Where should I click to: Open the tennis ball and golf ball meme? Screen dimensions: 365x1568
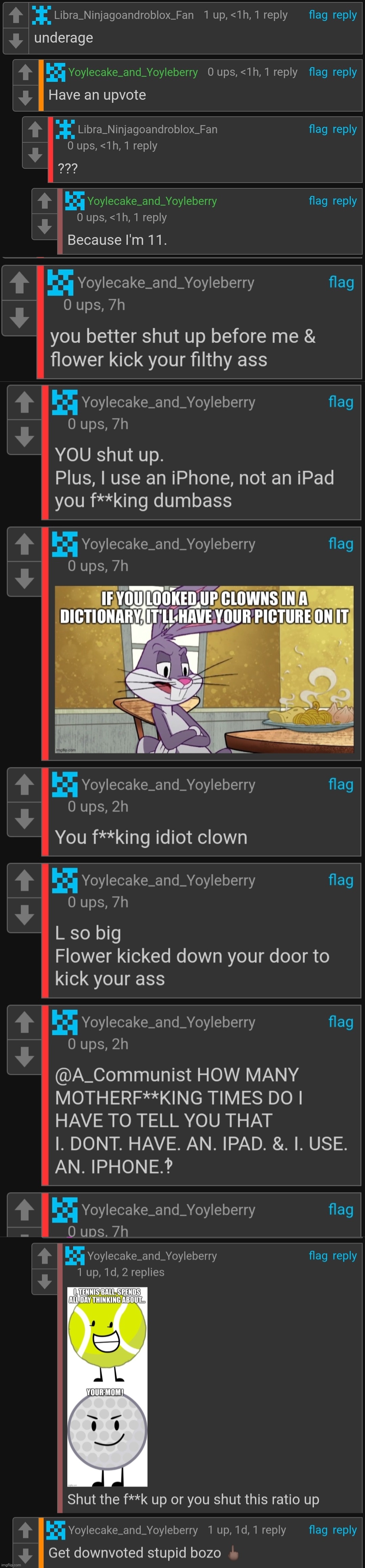[x=107, y=1386]
